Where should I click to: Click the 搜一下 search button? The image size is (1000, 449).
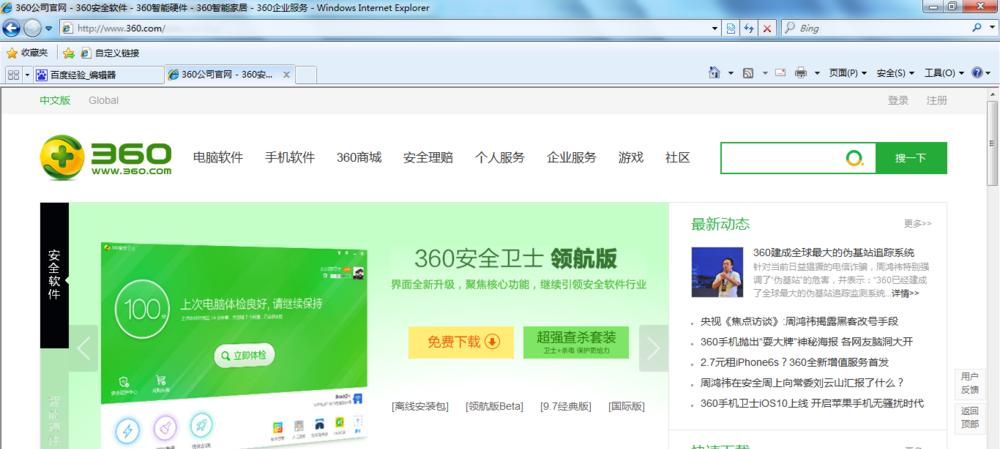pyautogui.click(x=911, y=158)
